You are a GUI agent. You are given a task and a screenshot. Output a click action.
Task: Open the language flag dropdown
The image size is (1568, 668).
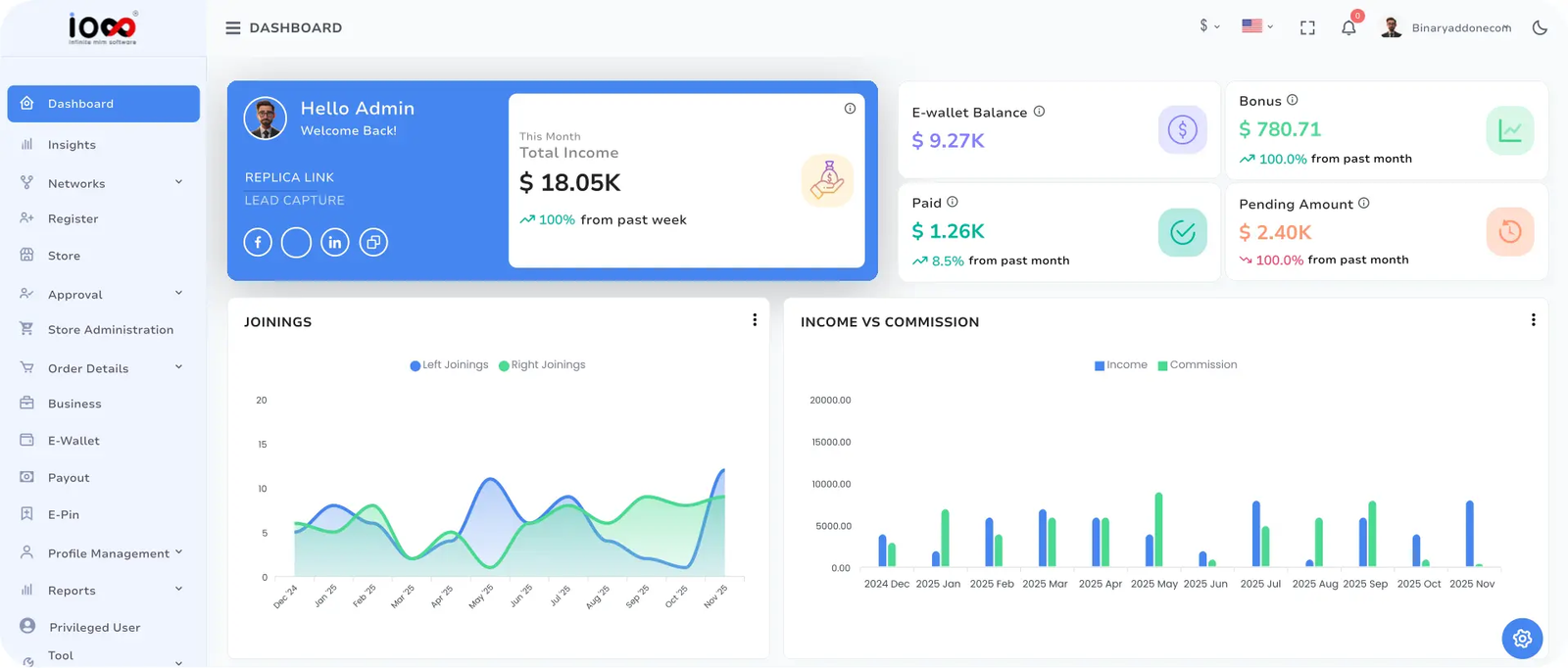point(1257,26)
